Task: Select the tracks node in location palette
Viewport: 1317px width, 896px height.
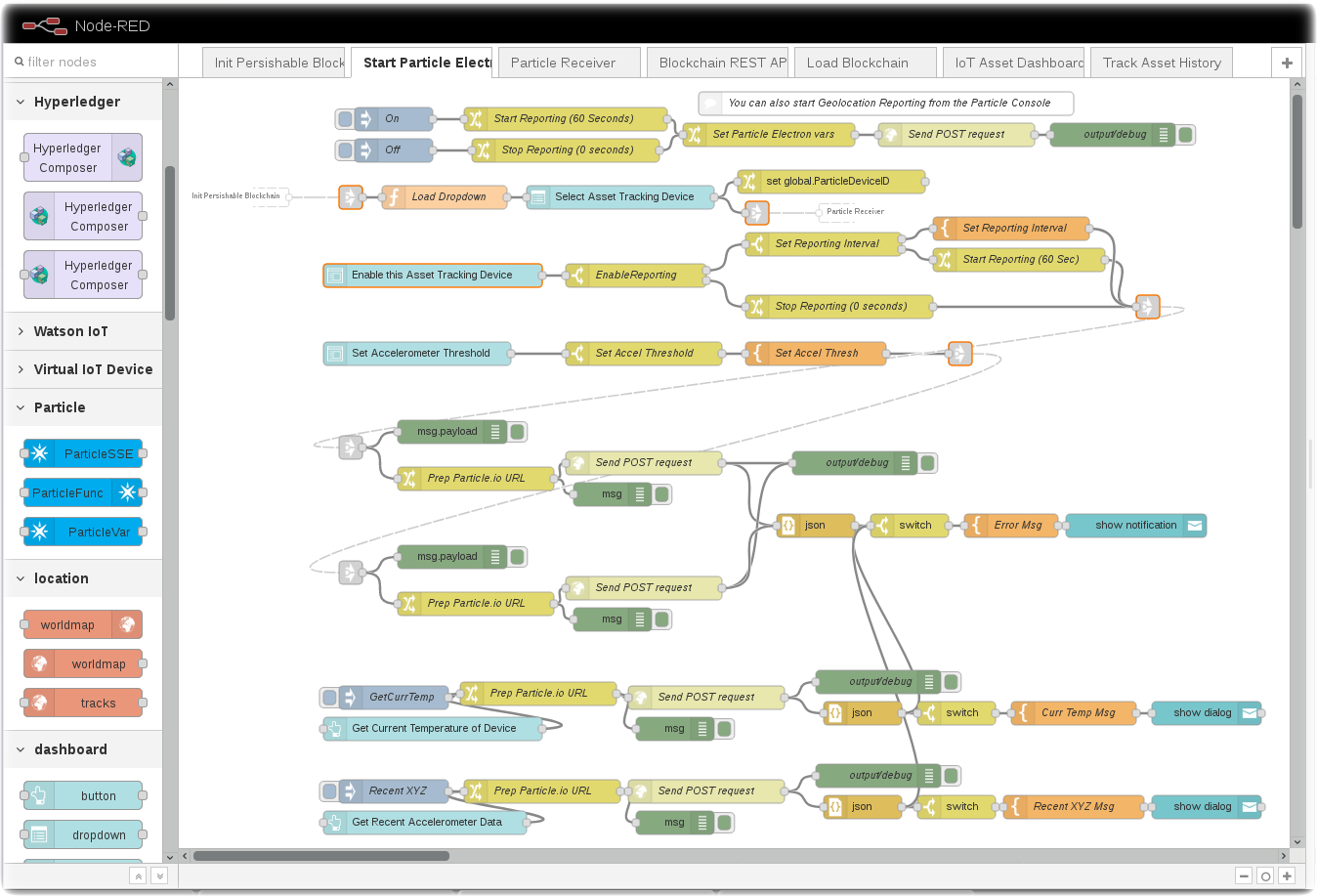Action: coord(83,703)
